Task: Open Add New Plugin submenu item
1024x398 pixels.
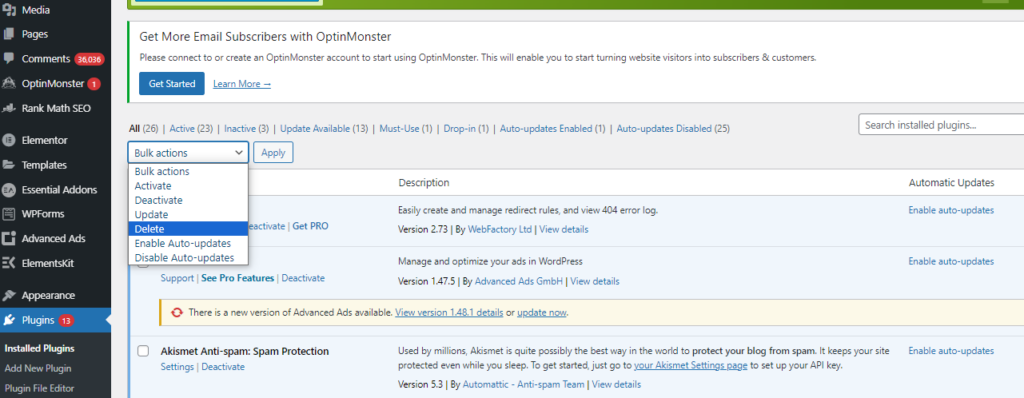Action: click(38, 368)
